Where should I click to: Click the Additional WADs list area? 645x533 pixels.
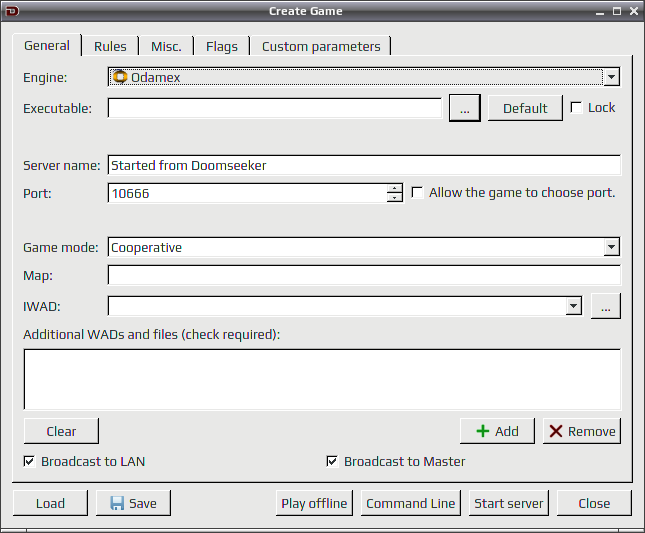322,379
